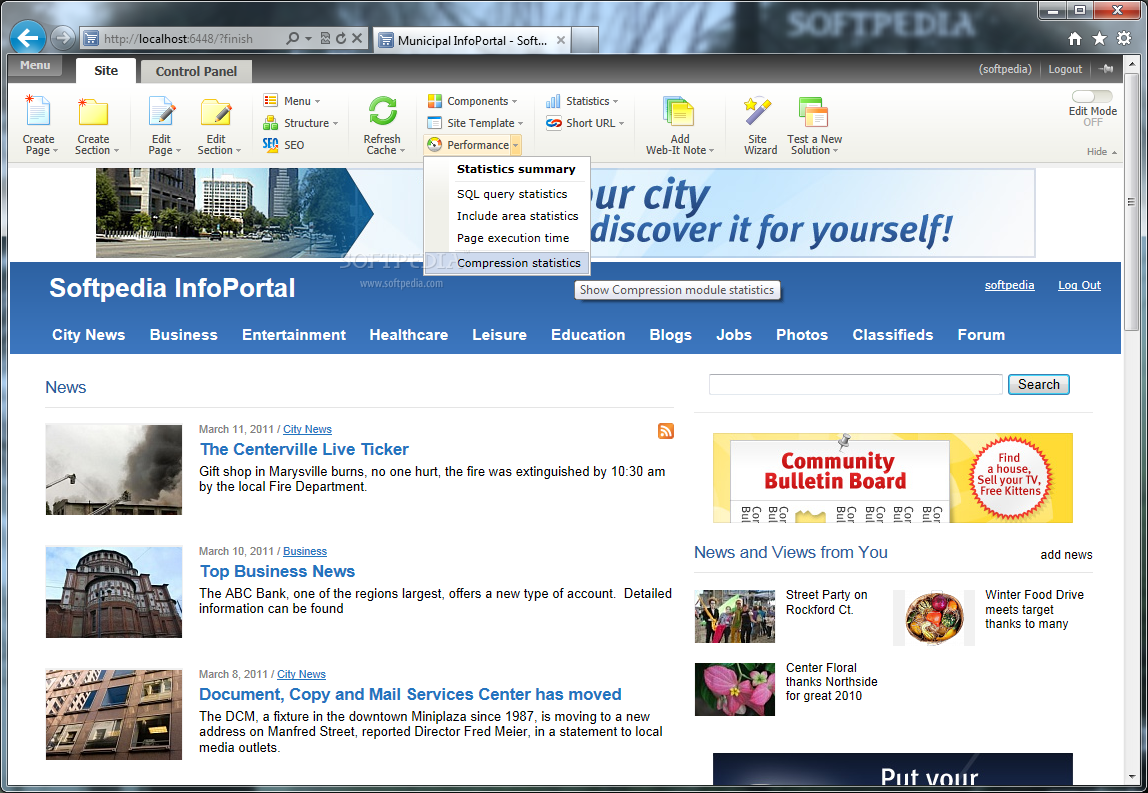The width and height of the screenshot is (1148, 793).
Task: Click the Components colored squares icon
Action: pos(435,101)
